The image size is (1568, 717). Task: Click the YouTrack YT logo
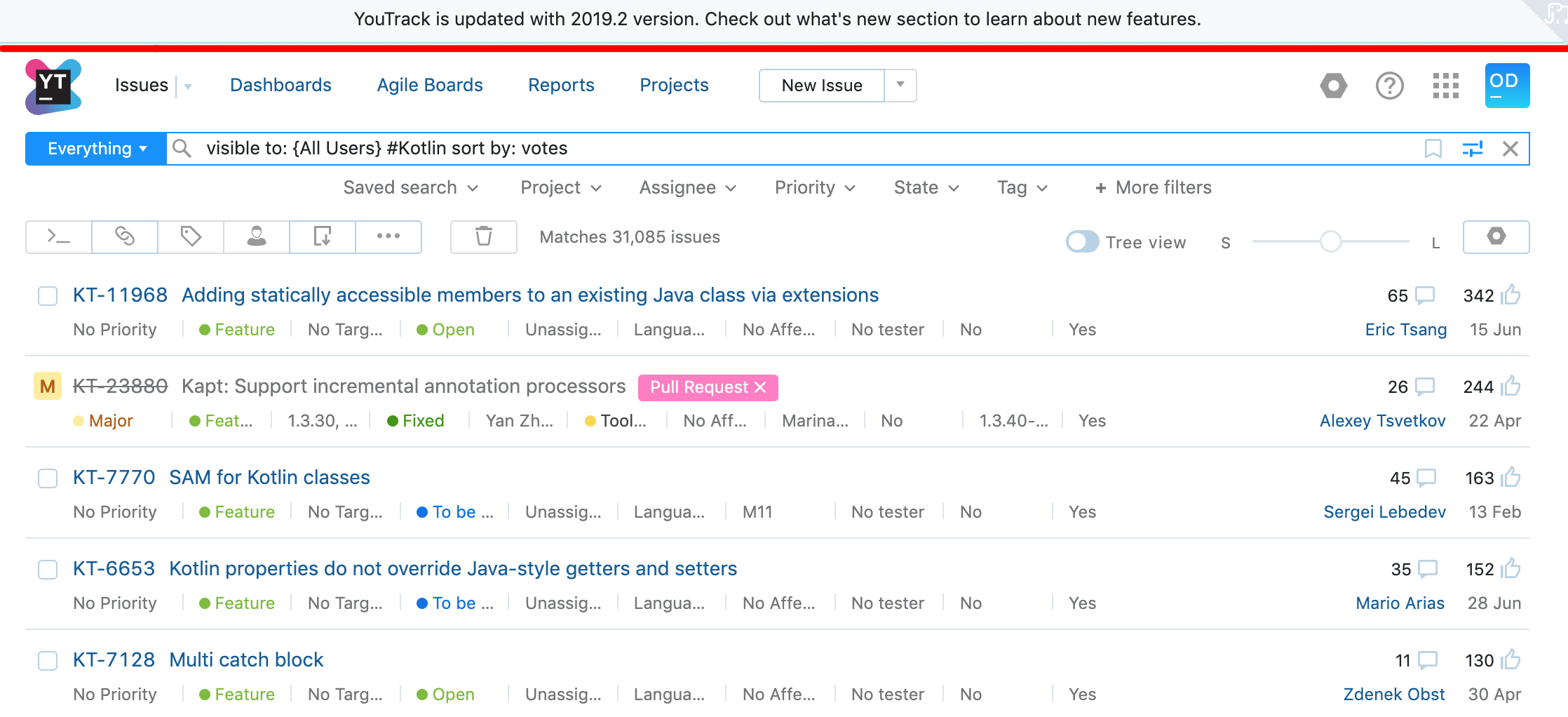click(53, 86)
